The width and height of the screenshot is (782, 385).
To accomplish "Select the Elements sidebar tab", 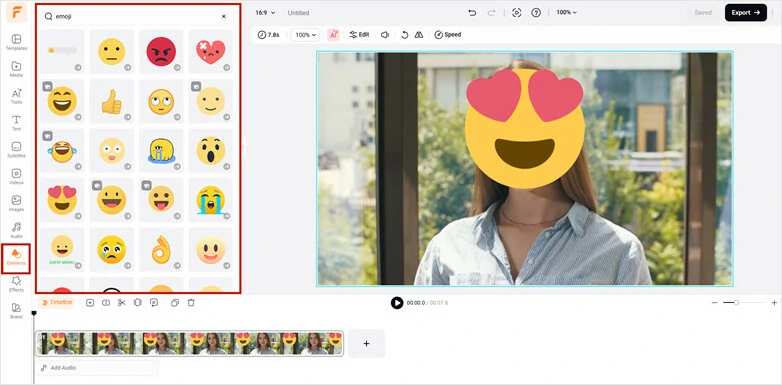I will [16, 258].
